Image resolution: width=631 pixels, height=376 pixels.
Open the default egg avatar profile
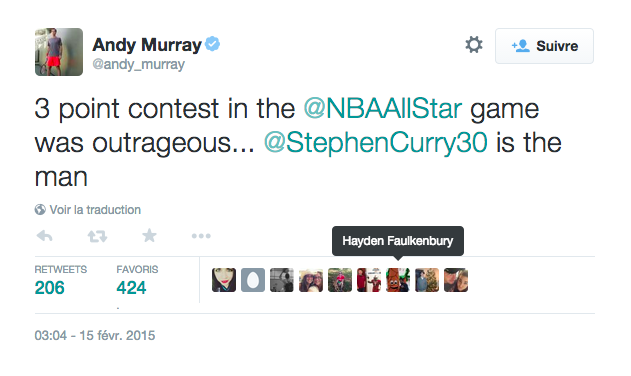[x=253, y=280]
